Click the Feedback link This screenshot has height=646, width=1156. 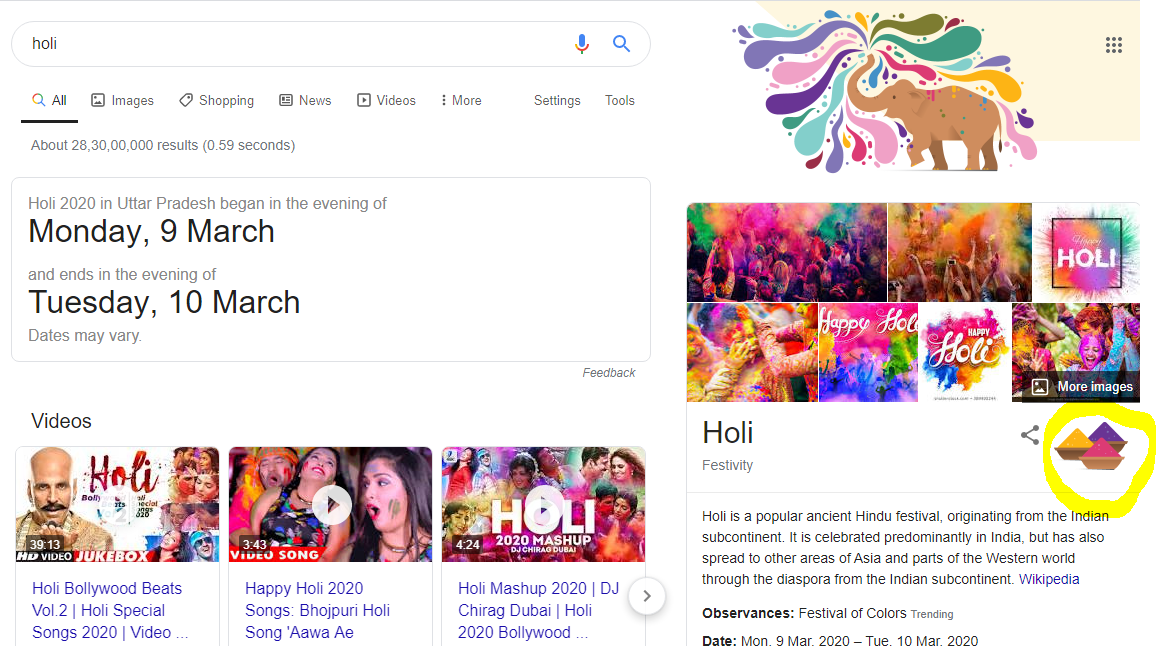click(x=609, y=373)
